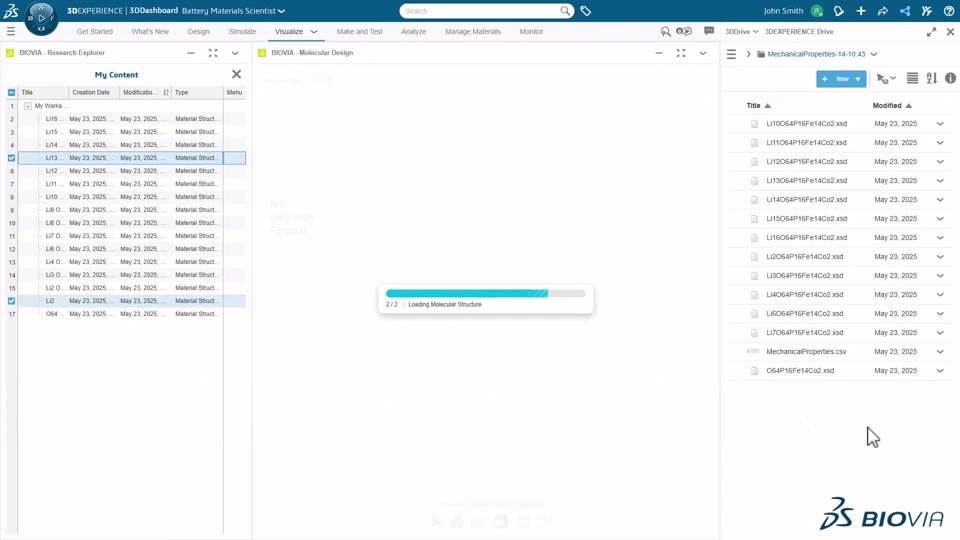Click into the top Search field
The image size is (960, 540).
click(x=481, y=11)
